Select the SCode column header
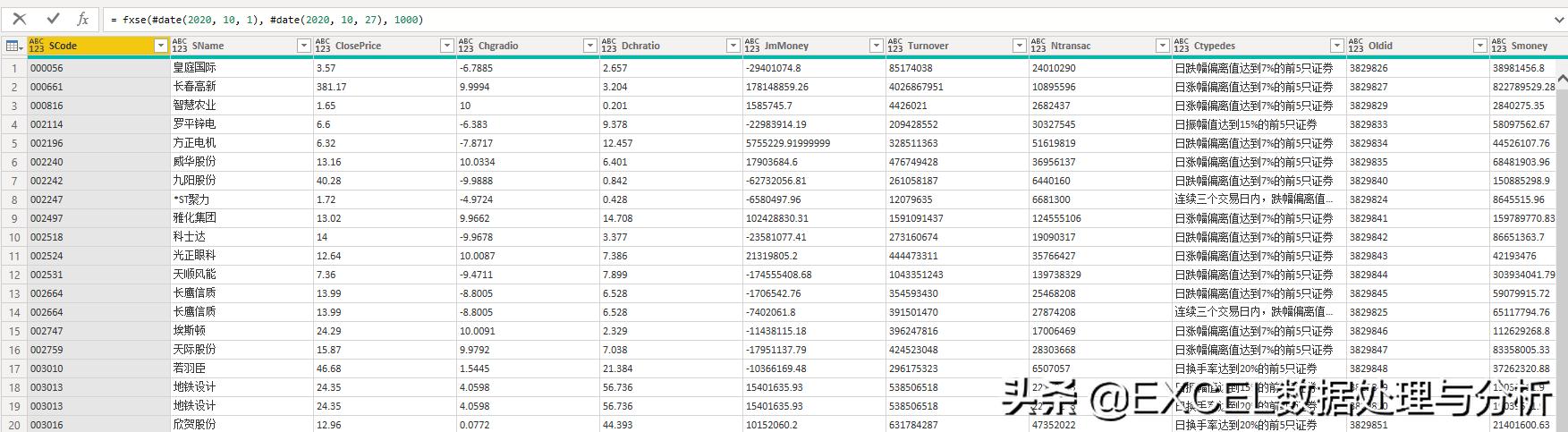Viewport: 1568px width, 432px height. click(98, 46)
